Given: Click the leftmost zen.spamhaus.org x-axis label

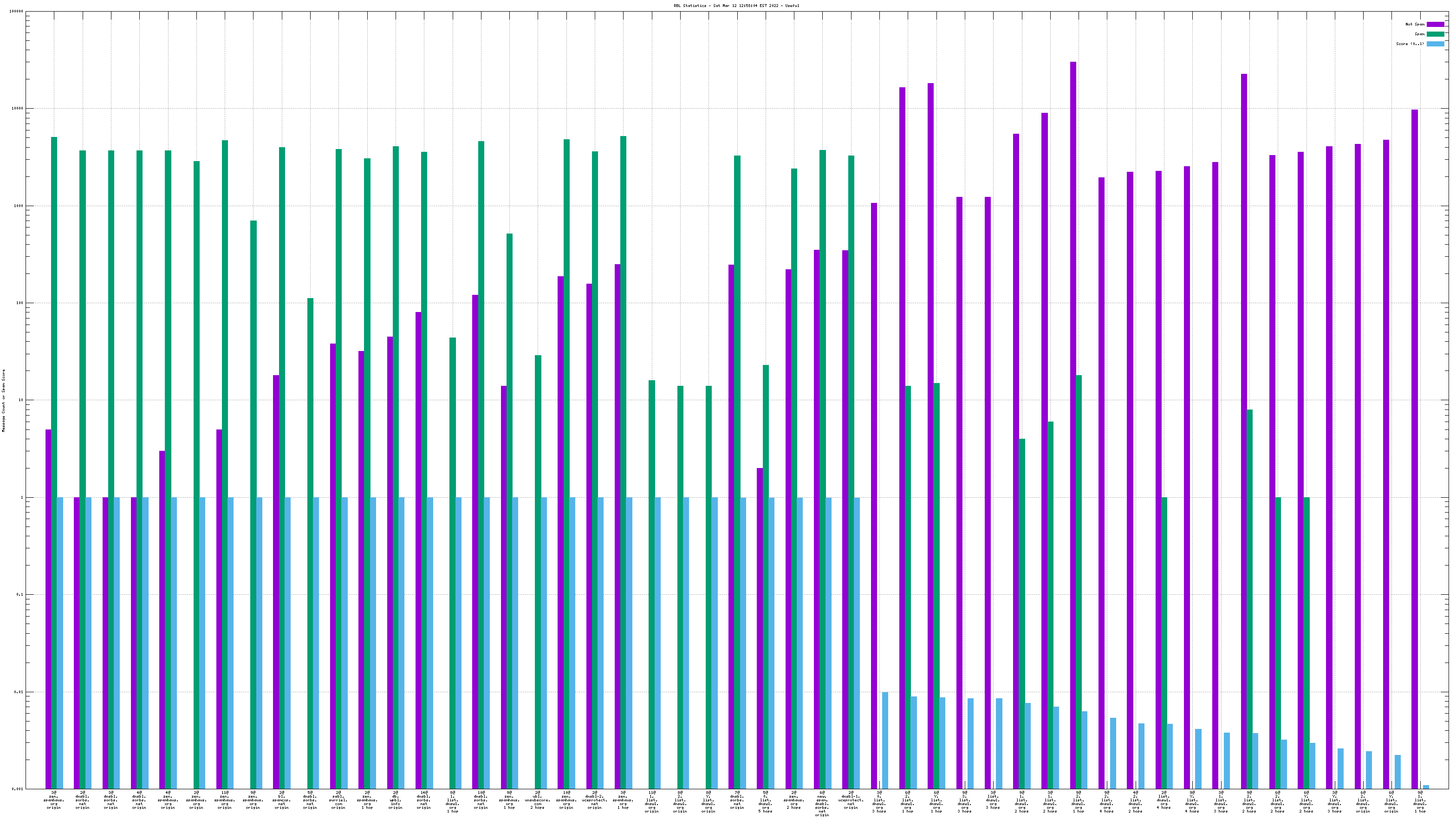Looking at the screenshot, I should tap(54, 800).
